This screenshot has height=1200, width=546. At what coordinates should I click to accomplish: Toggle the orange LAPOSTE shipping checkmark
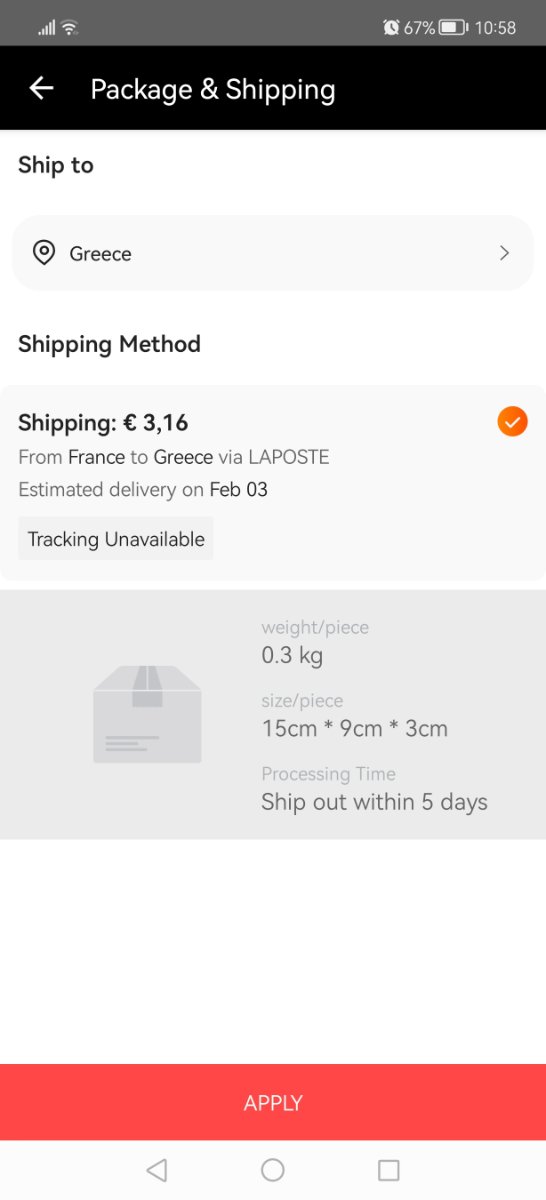512,422
